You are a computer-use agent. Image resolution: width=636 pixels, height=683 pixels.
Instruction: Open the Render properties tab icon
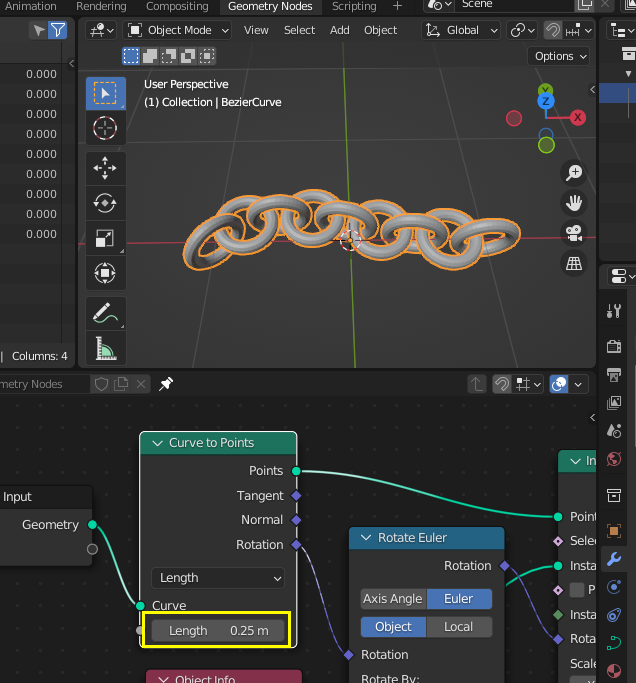[614, 347]
